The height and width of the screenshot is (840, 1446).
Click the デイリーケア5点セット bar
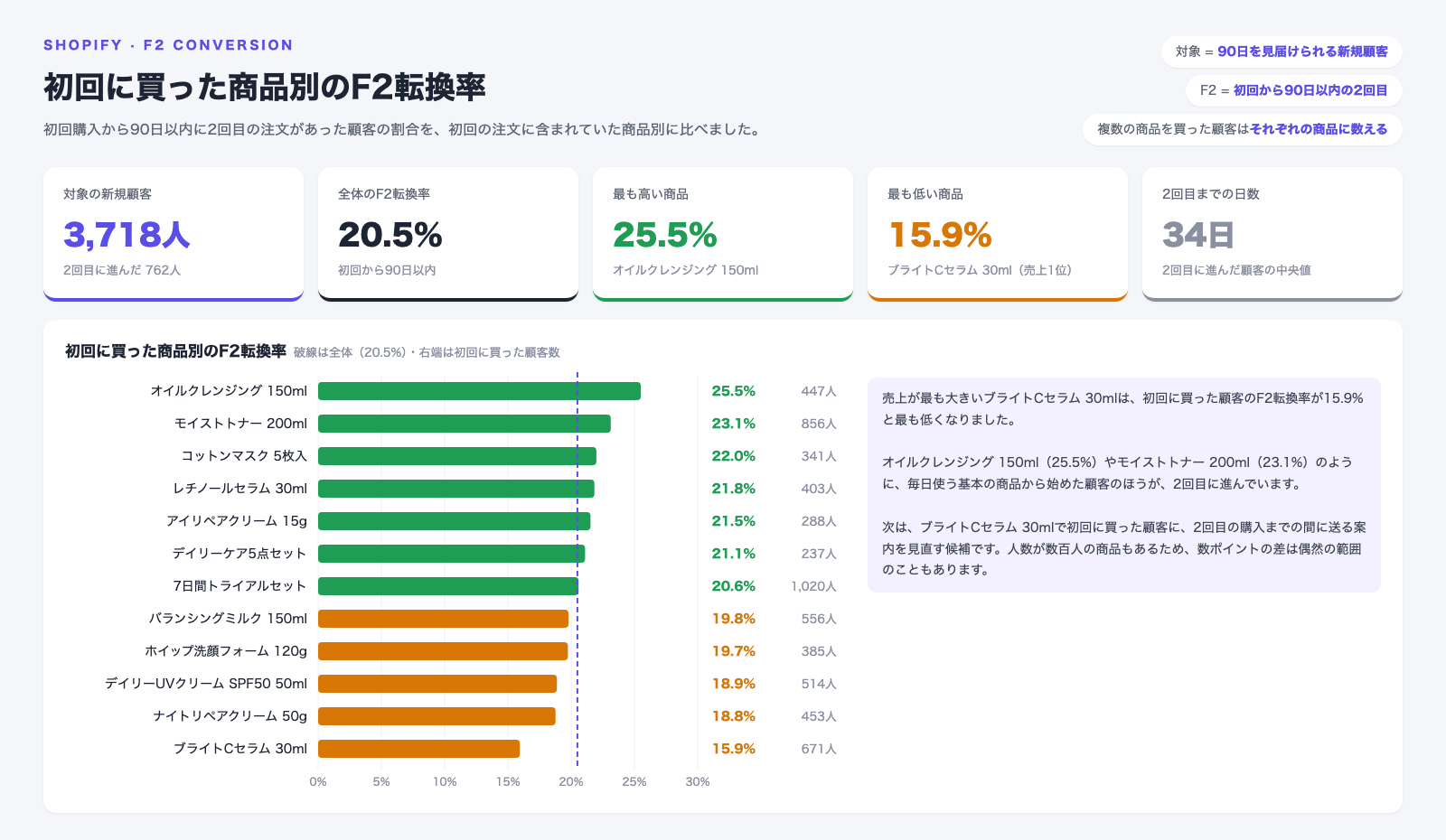pyautogui.click(x=452, y=554)
